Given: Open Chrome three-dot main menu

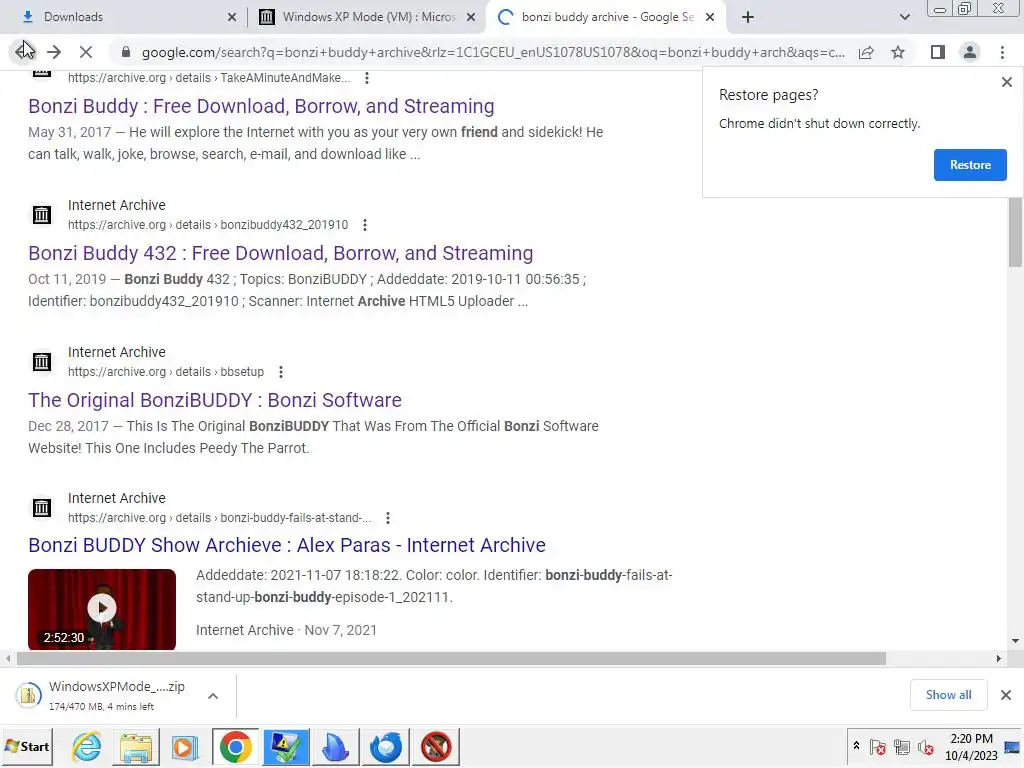Looking at the screenshot, I should pyautogui.click(x=1002, y=52).
